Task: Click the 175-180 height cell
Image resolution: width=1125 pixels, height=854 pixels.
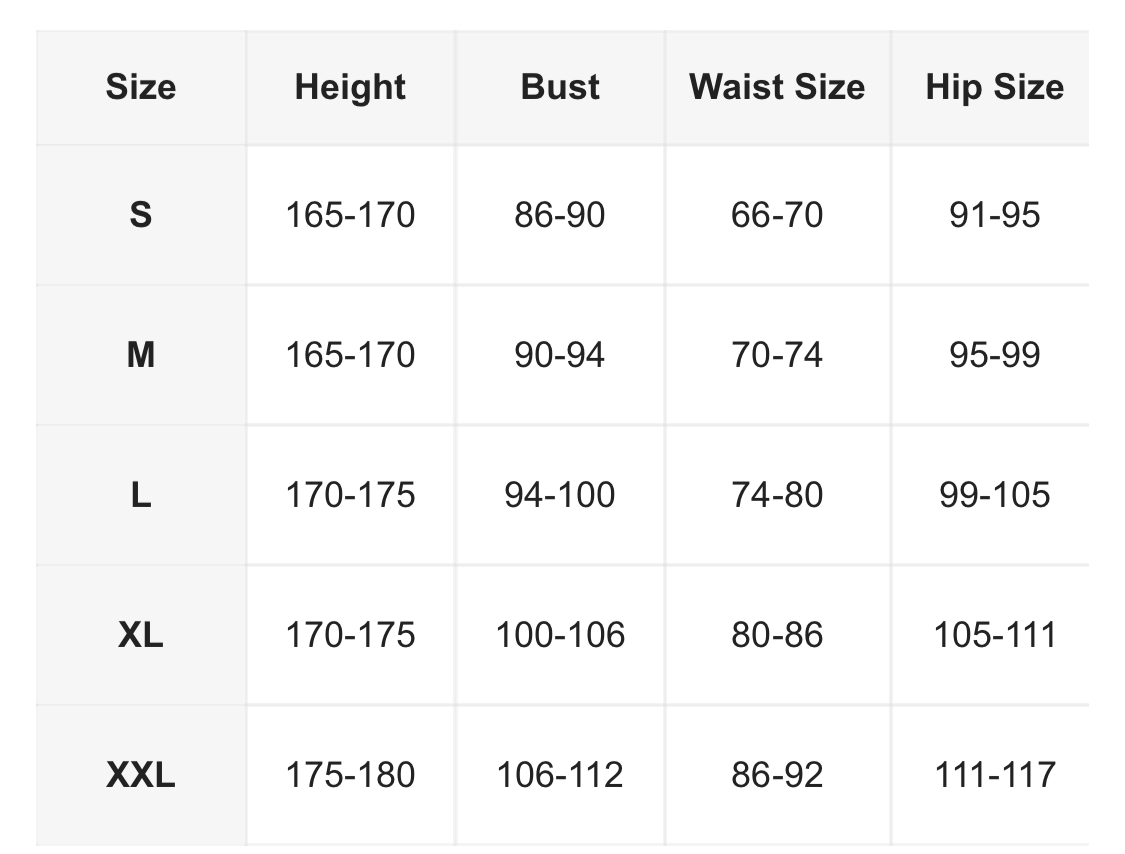Action: coord(350,775)
